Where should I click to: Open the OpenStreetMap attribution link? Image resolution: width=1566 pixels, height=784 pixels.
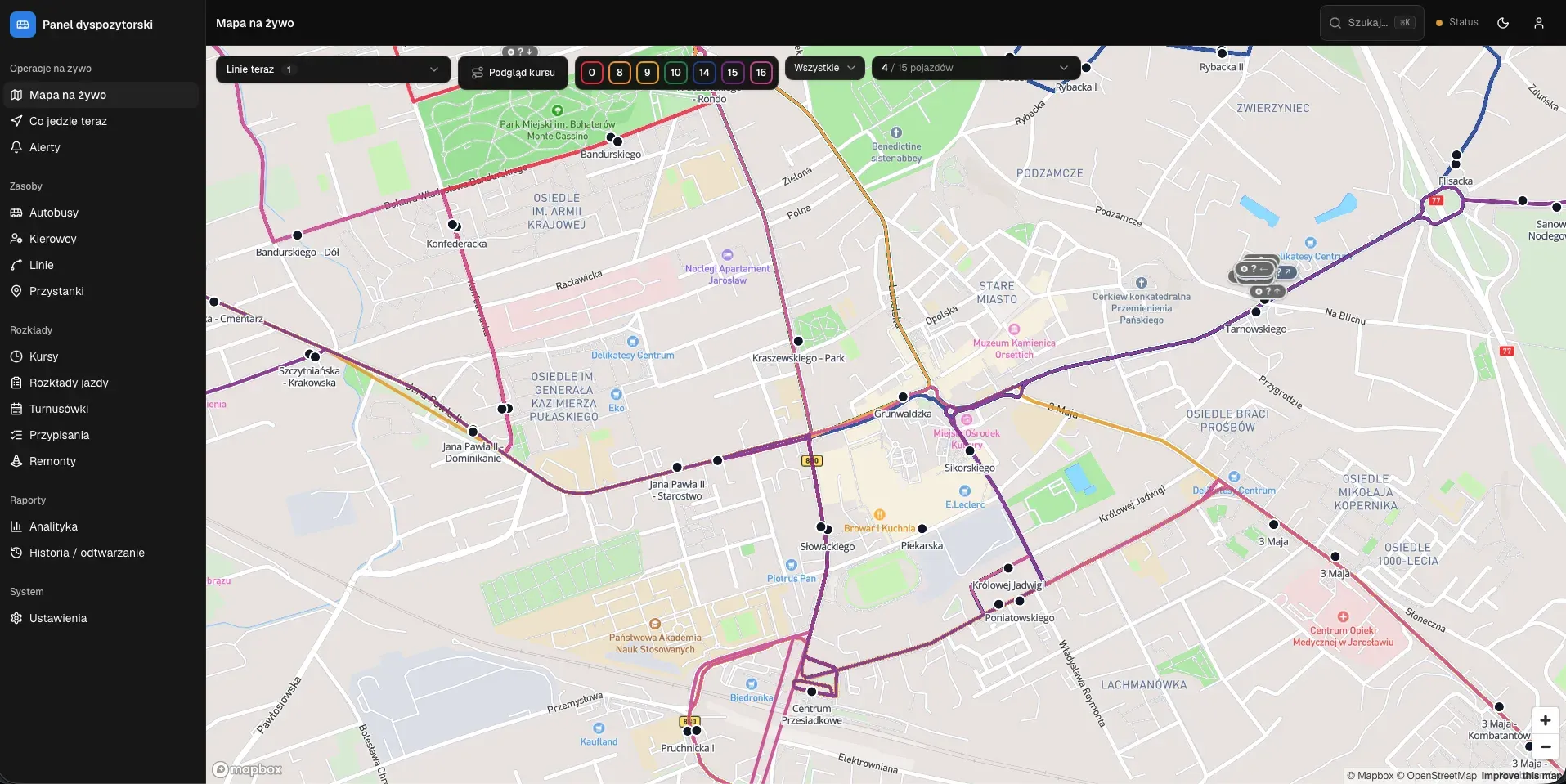coord(1437,776)
